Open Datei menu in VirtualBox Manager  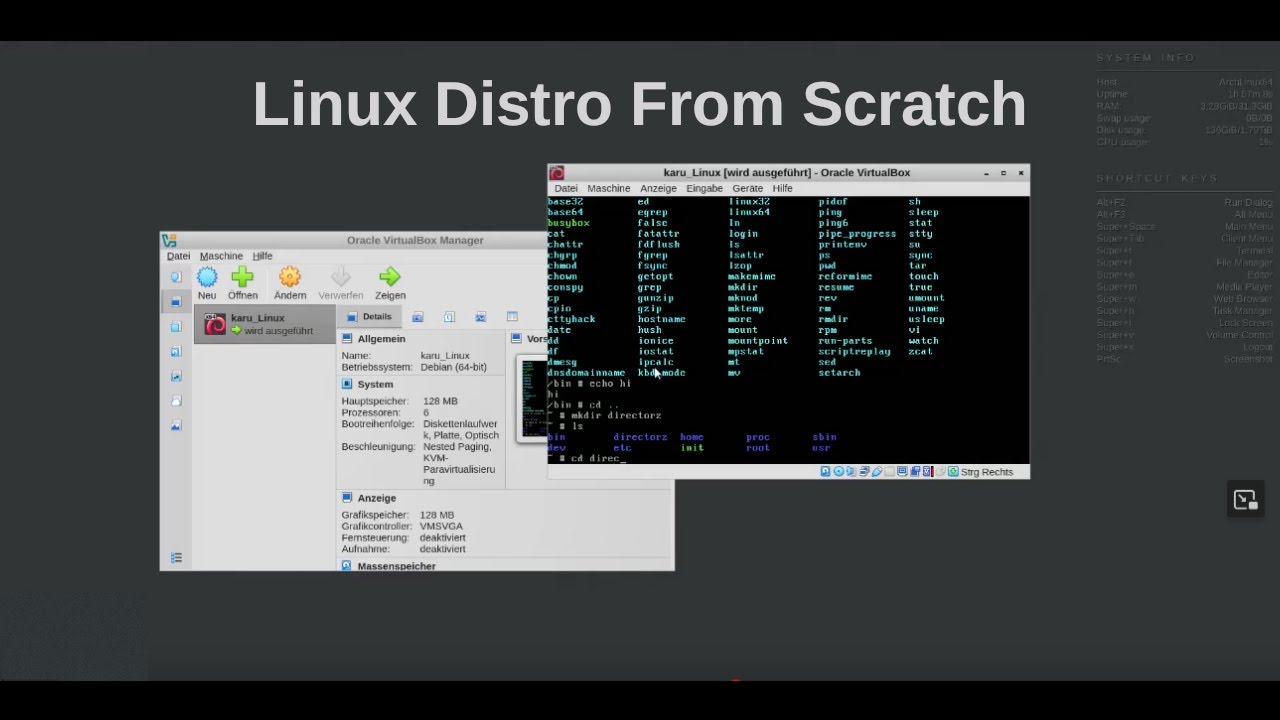[x=178, y=256]
